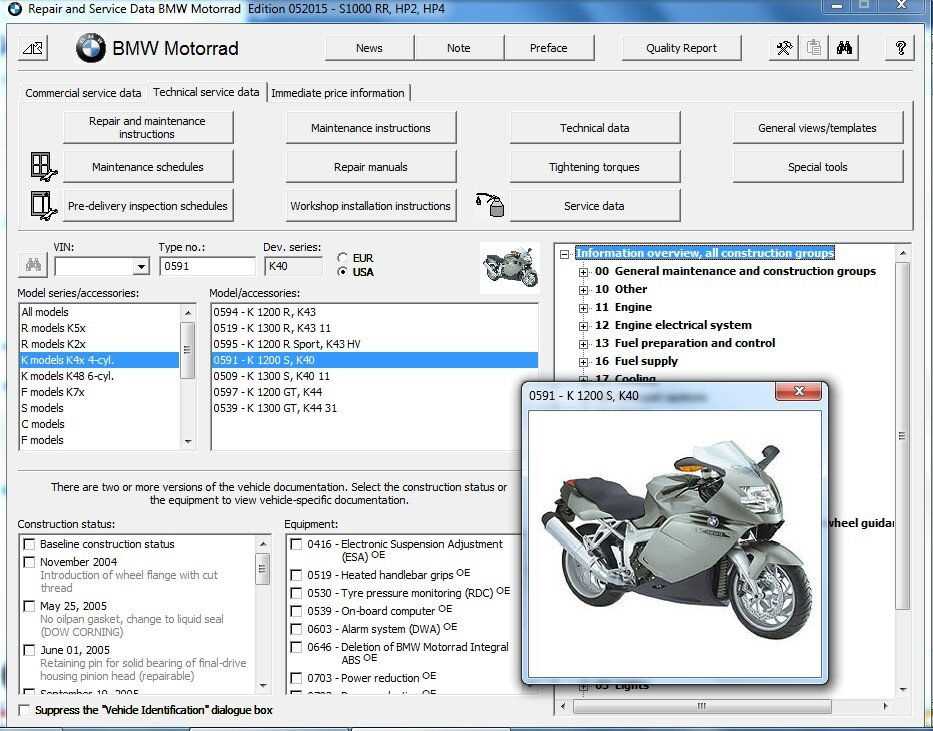Viewport: 933px width, 731px height.
Task: Open Workshop installation instructions
Action: tap(371, 206)
